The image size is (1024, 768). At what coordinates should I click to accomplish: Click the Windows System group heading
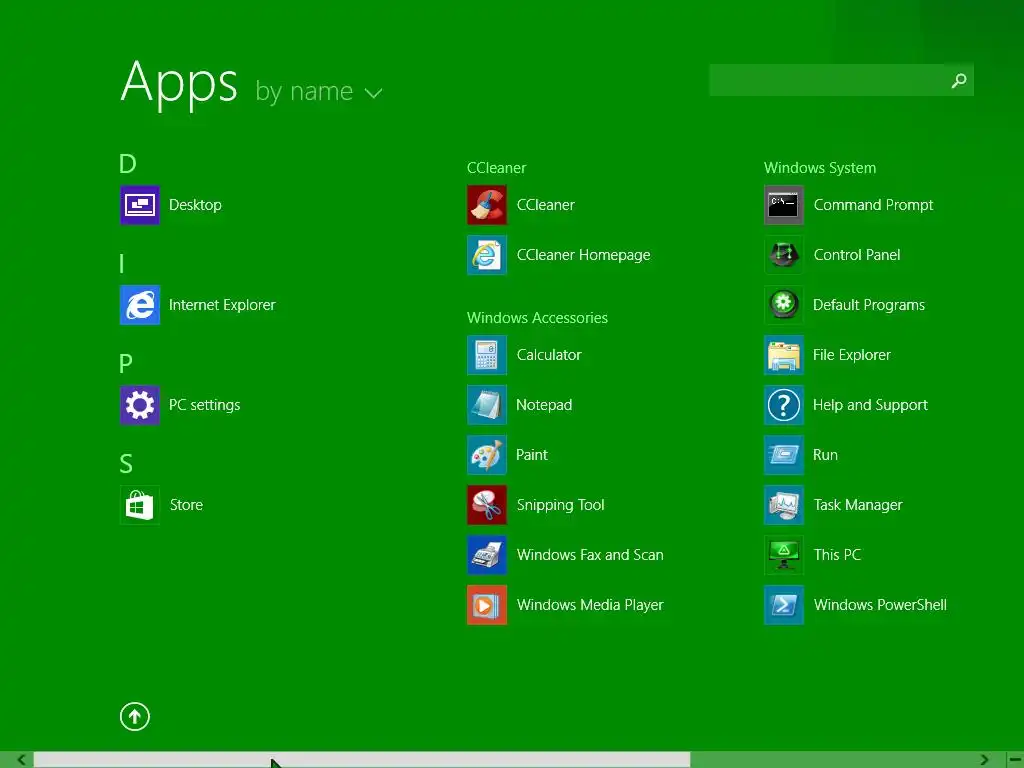click(x=820, y=168)
